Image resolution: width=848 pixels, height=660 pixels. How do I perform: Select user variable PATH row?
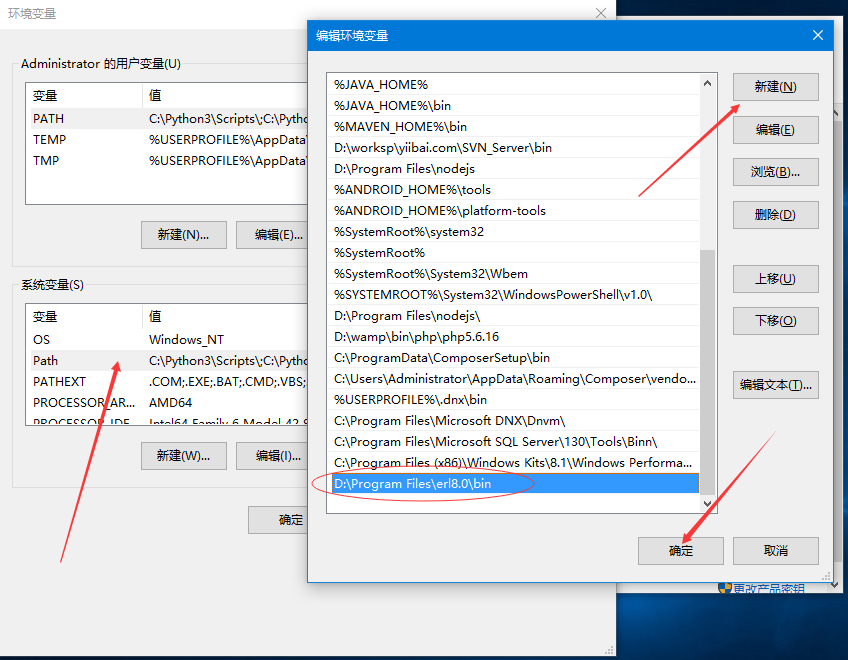click(x=167, y=118)
